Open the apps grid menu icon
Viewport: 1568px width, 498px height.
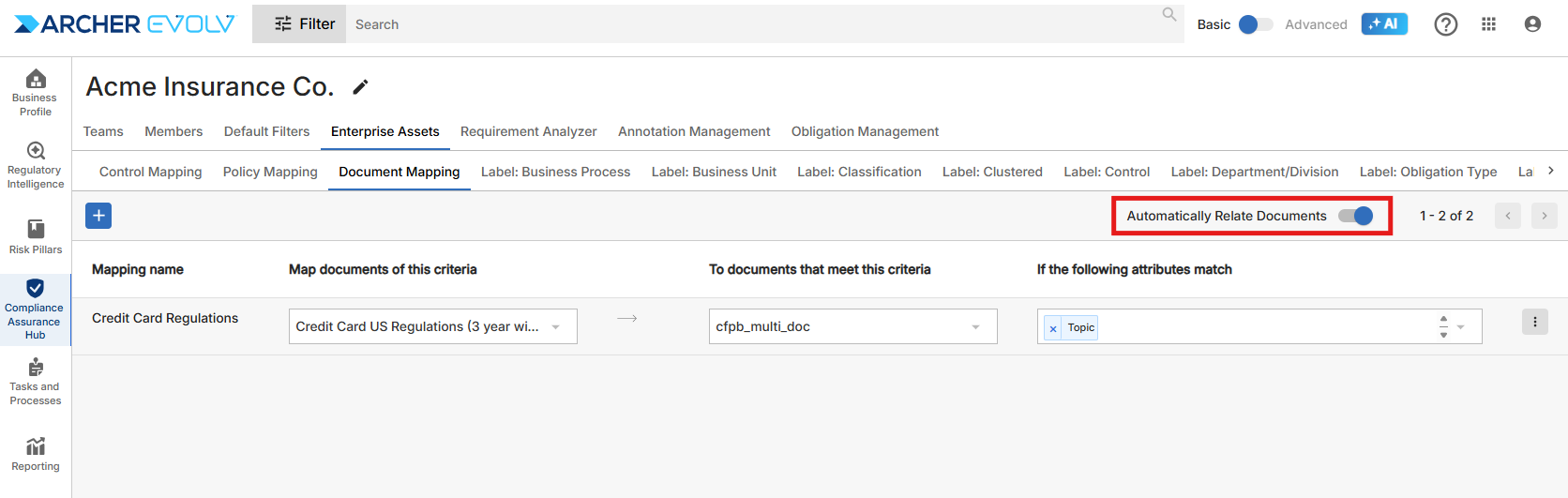pos(1488,24)
